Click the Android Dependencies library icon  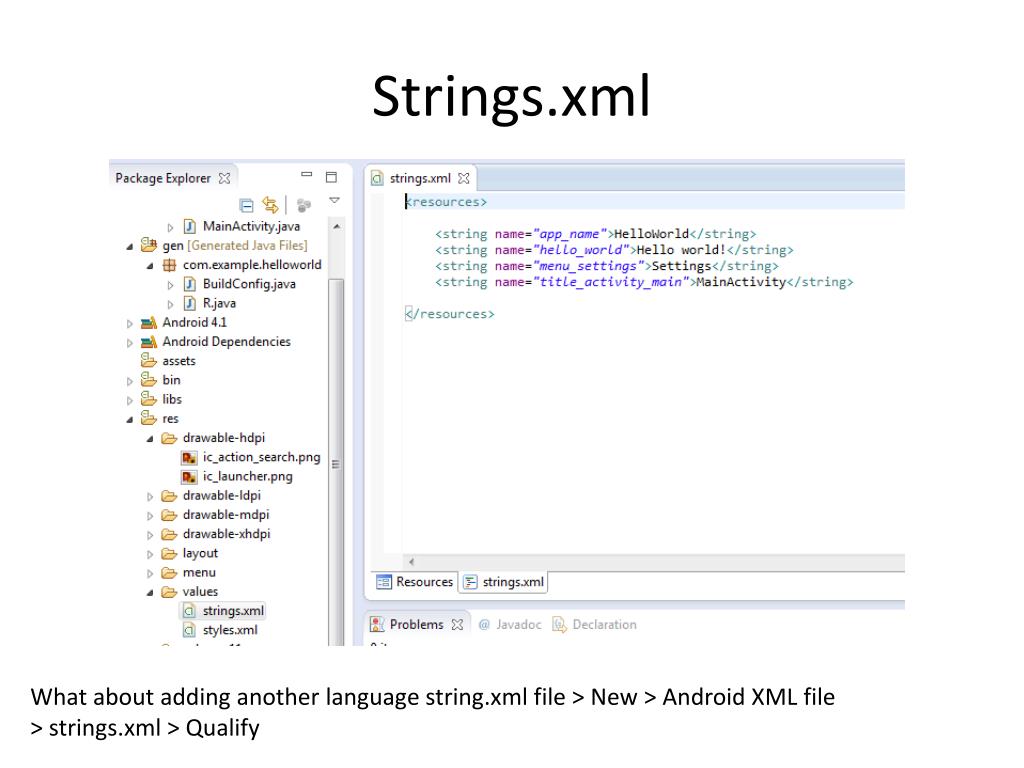click(x=150, y=342)
